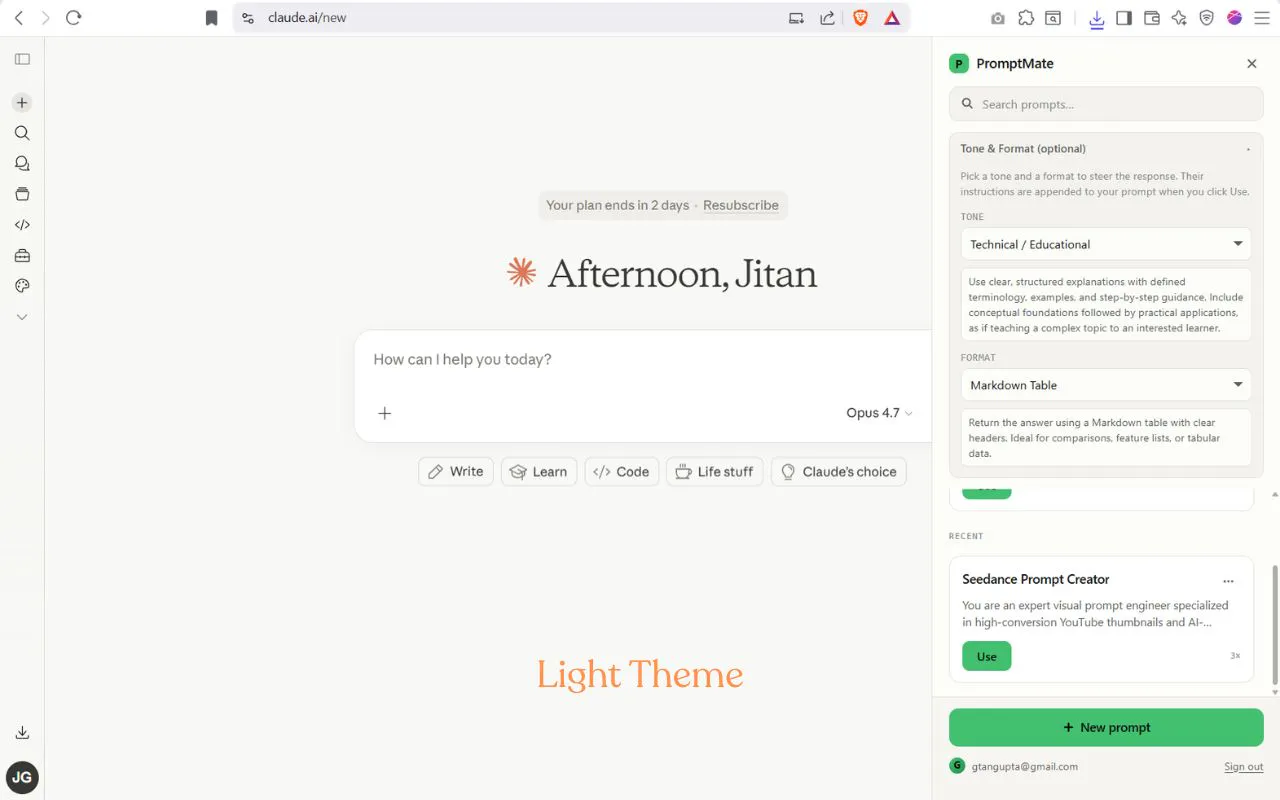Open the Tone dropdown showing Technical / Educational

coord(1106,244)
